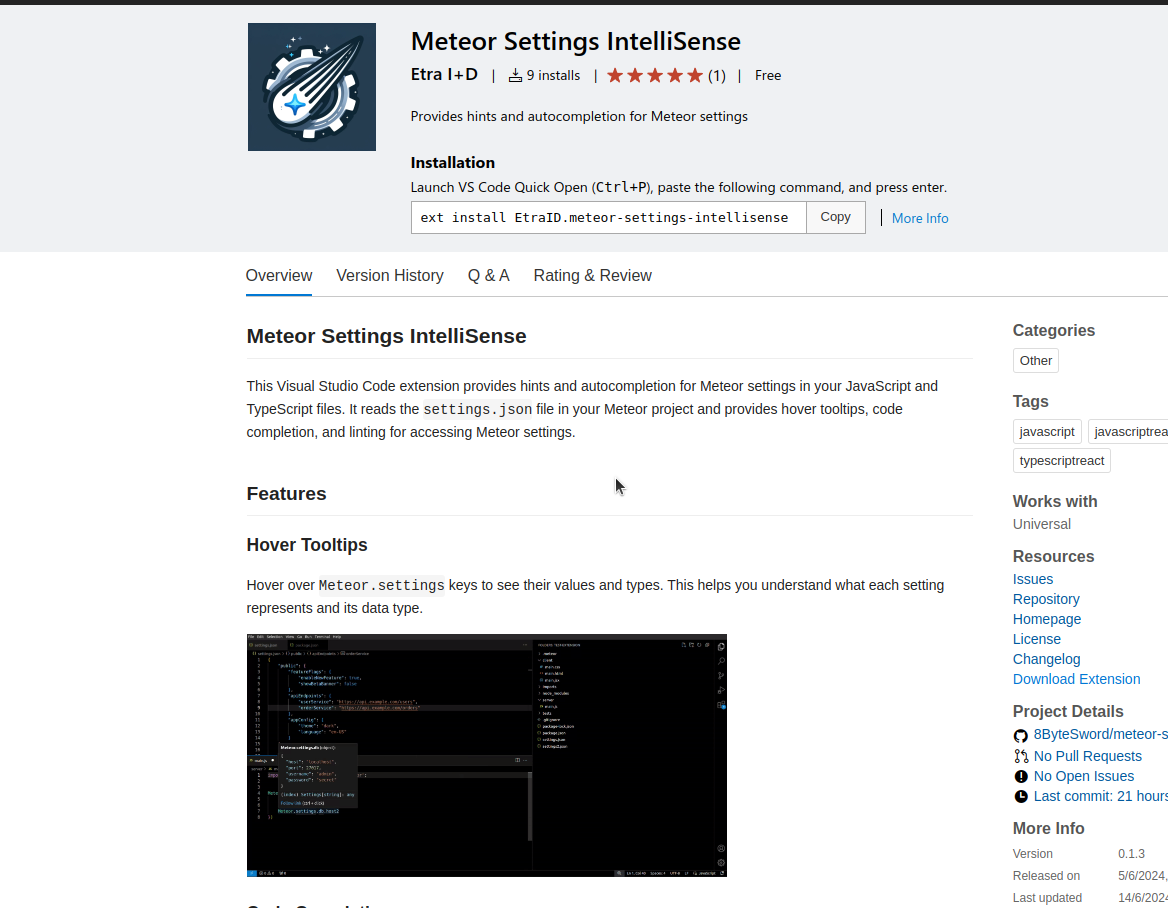
Task: Click the GitHub icon next to 8ByteSword repository
Action: (x=1020, y=735)
